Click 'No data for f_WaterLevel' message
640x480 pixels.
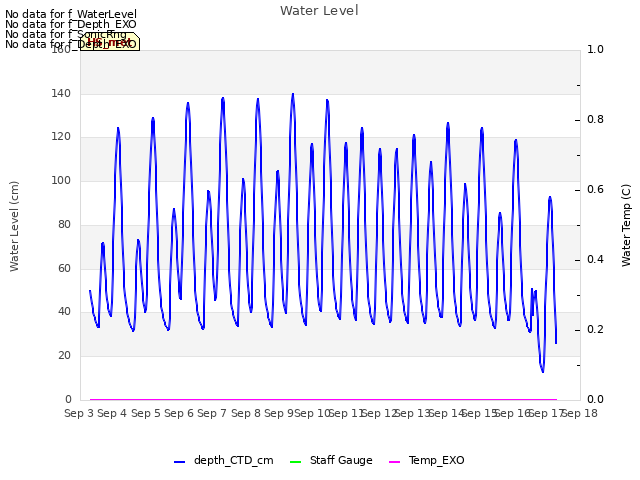71,14
